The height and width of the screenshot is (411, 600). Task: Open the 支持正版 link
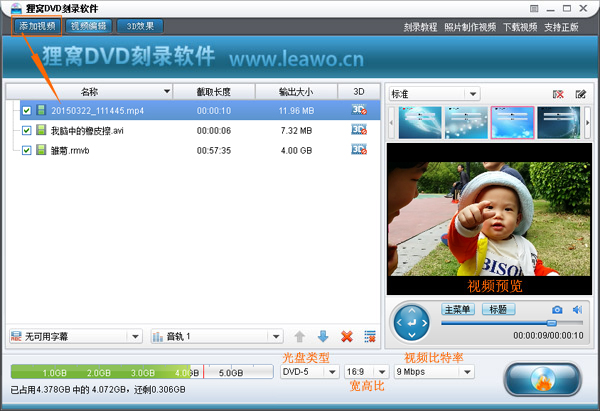[x=561, y=27]
